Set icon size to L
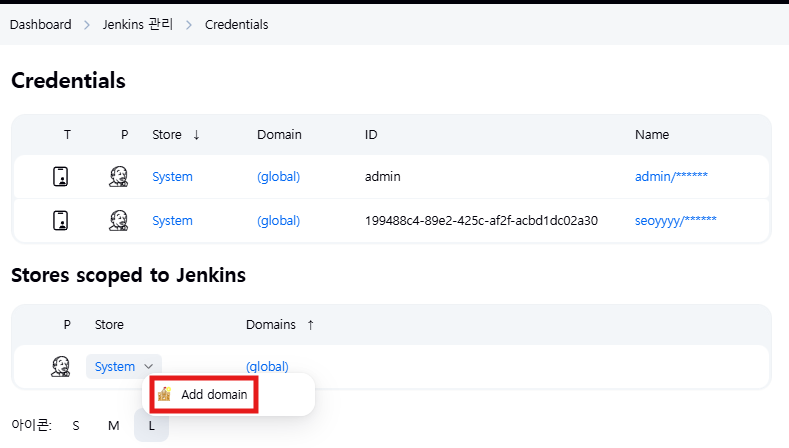 [x=151, y=426]
